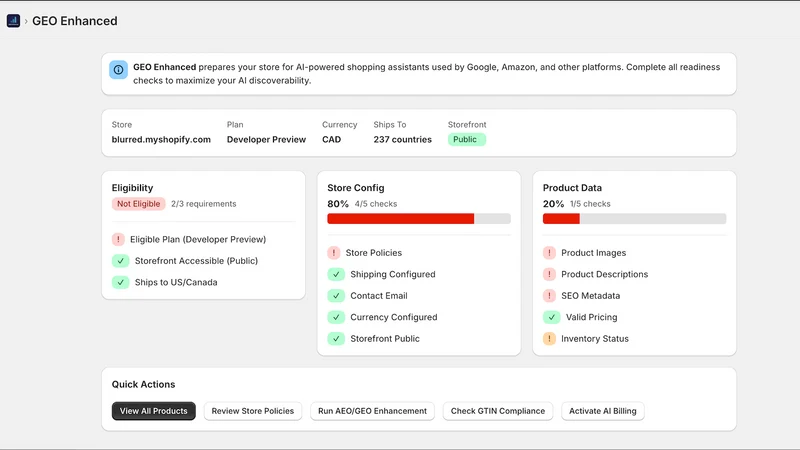Click the Product Data 20% progress bar

pyautogui.click(x=634, y=218)
